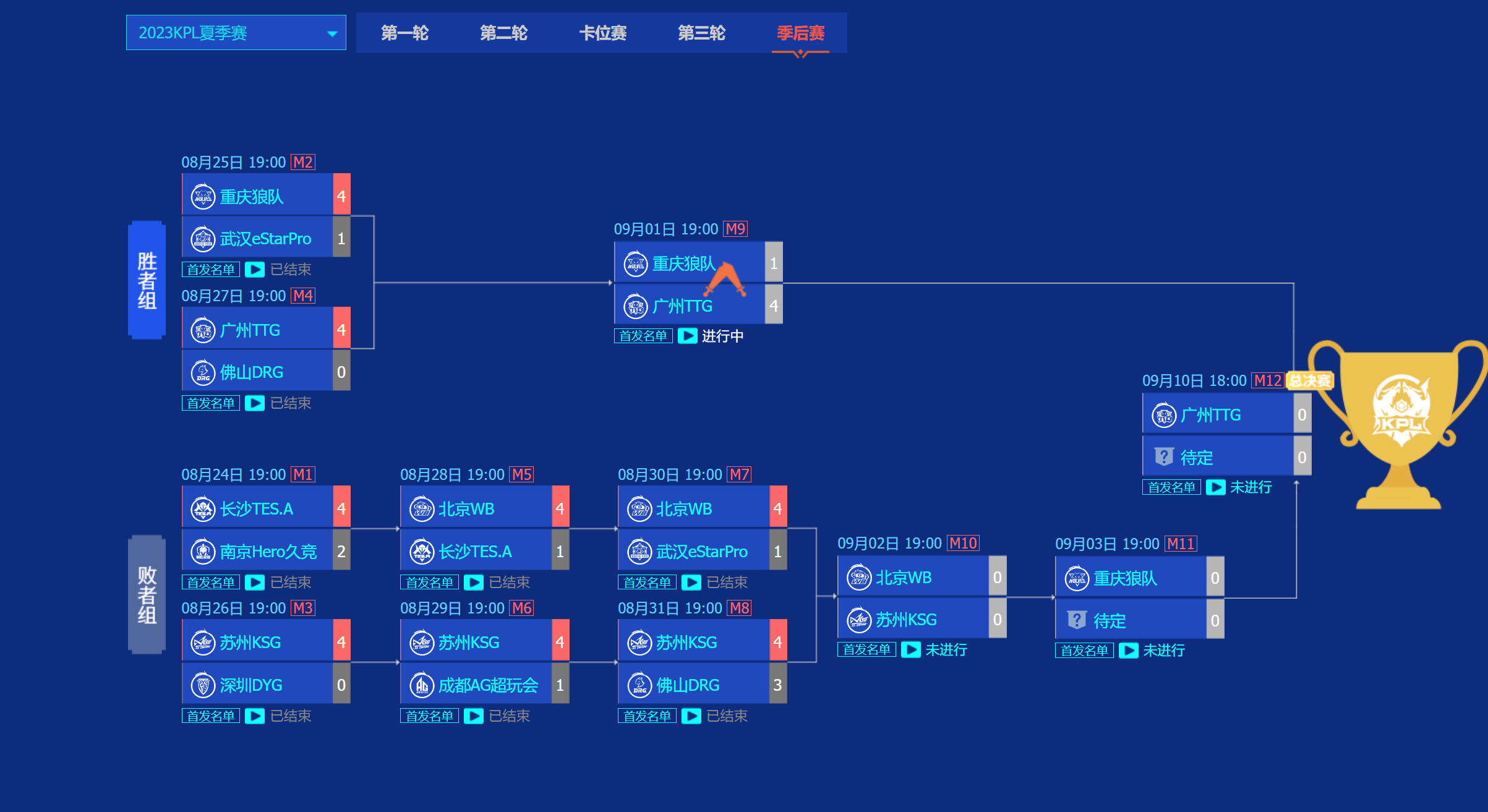Click the 进行中 status of M9
Viewport: 1488px width, 812px height.
tap(722, 336)
